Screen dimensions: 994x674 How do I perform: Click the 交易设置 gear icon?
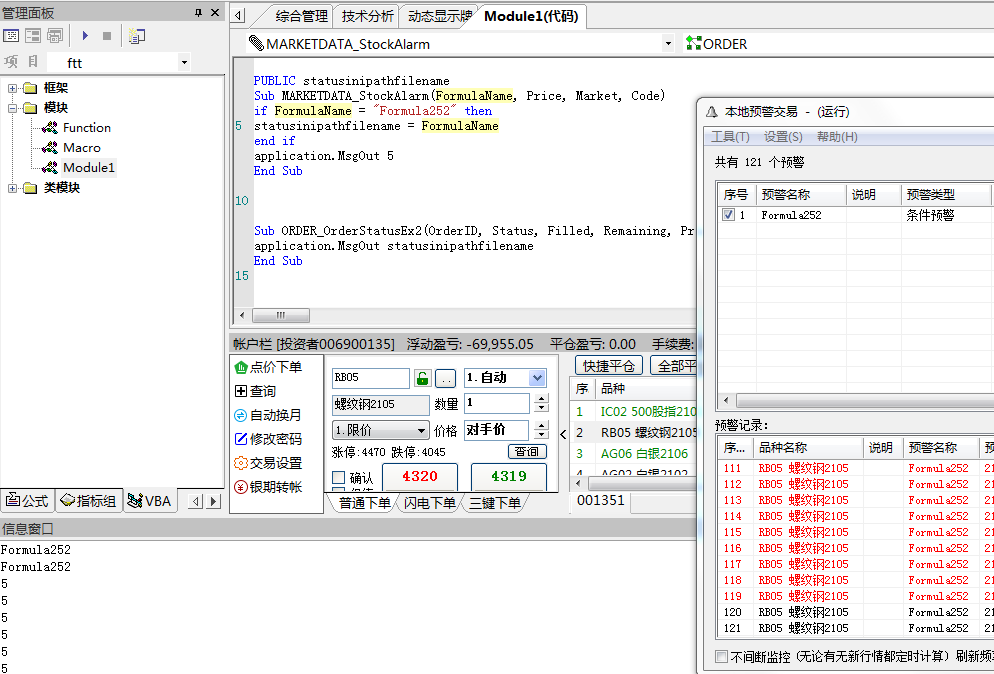pyautogui.click(x=241, y=463)
